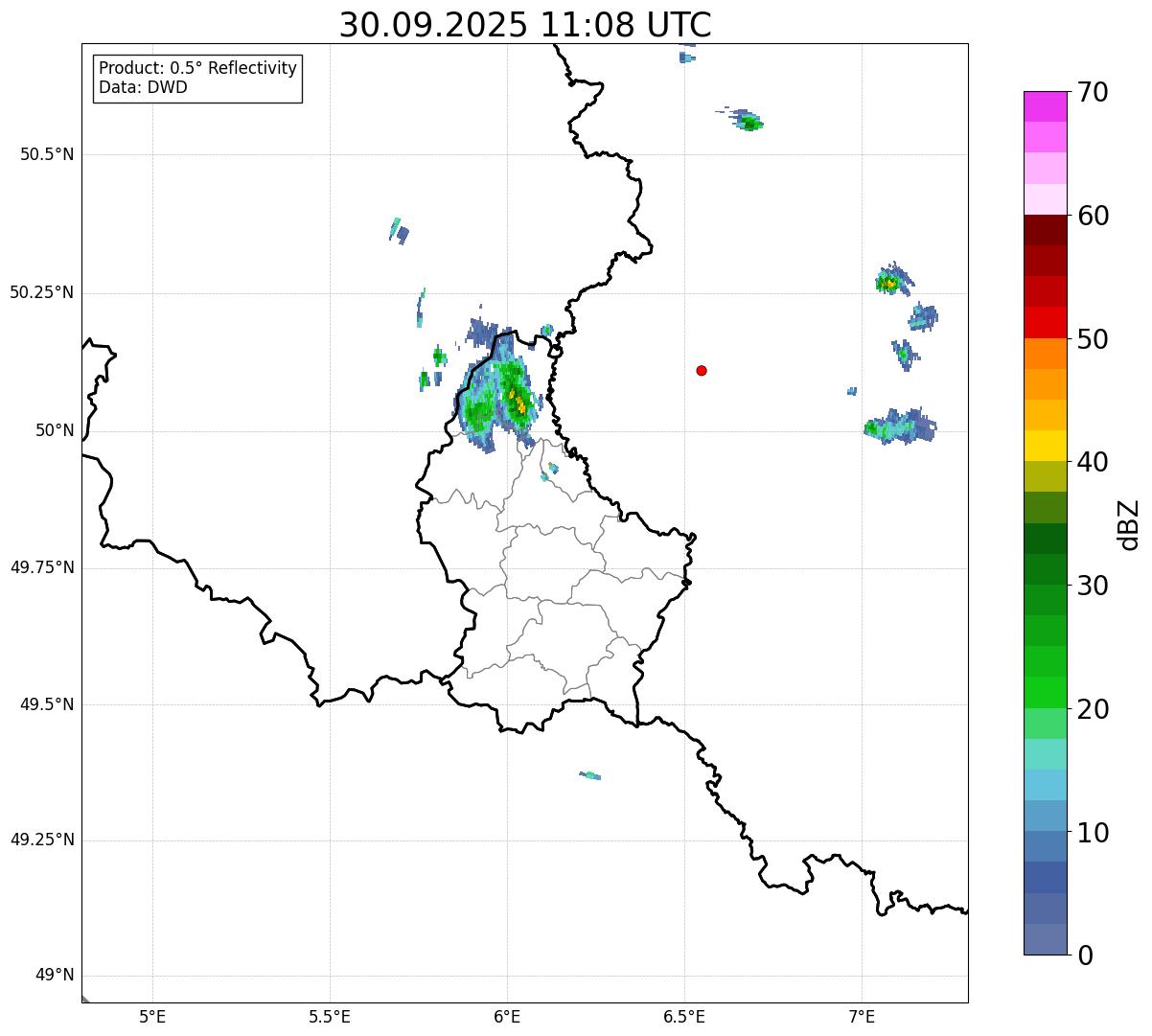Click the small radar echo south of Luxembourg
Image resolution: width=1152 pixels, height=1036 pixels.
(590, 774)
